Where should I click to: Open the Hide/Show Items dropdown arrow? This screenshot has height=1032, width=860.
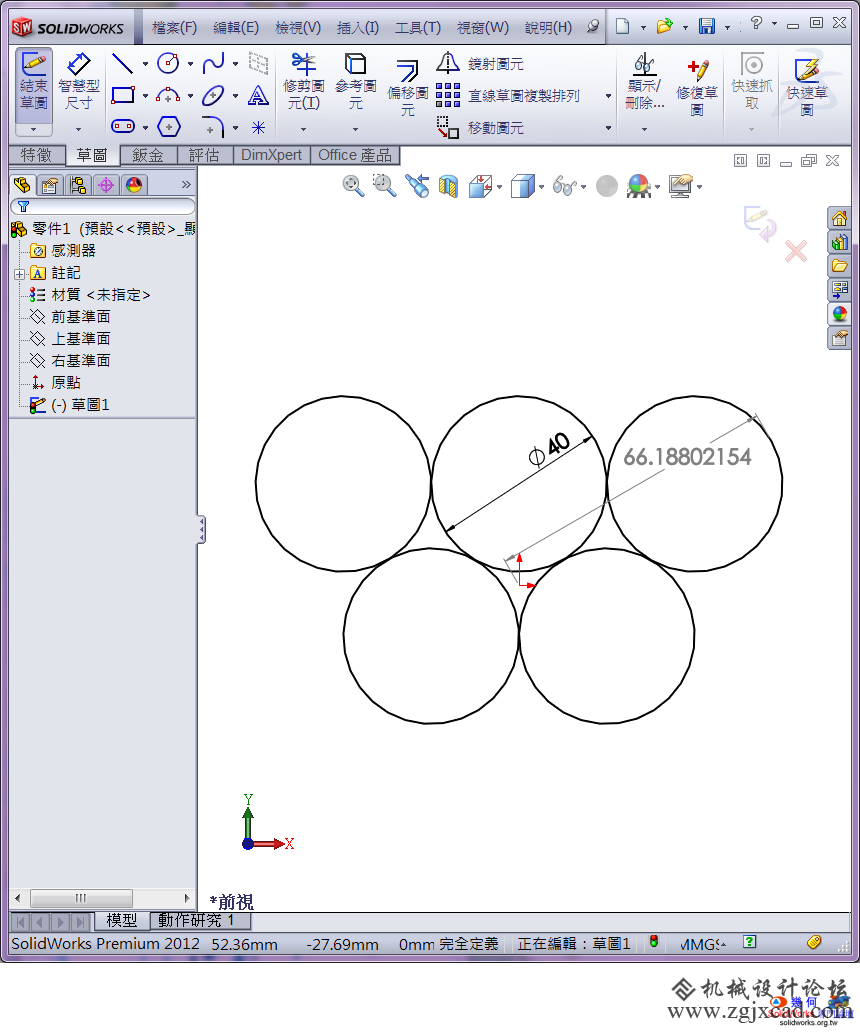pos(583,187)
